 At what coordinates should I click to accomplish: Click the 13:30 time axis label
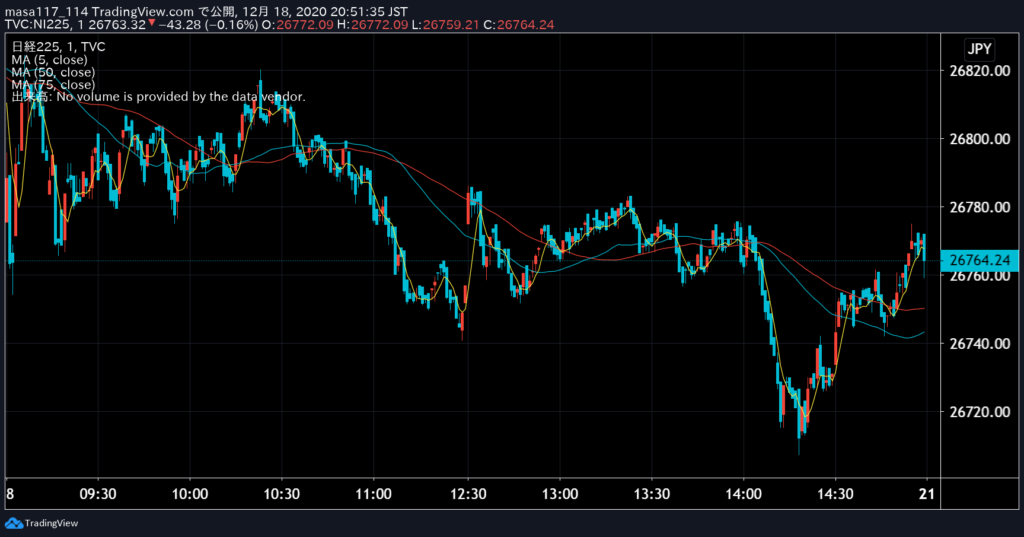pos(652,494)
